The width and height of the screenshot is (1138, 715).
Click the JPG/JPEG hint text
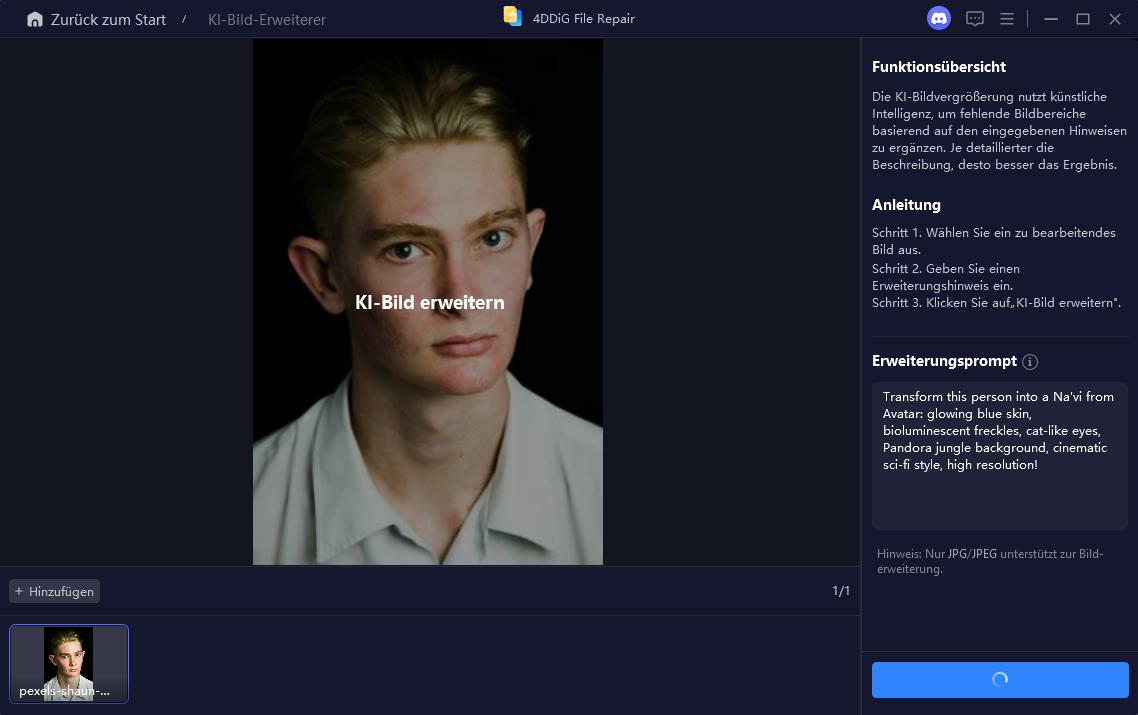click(x=989, y=561)
